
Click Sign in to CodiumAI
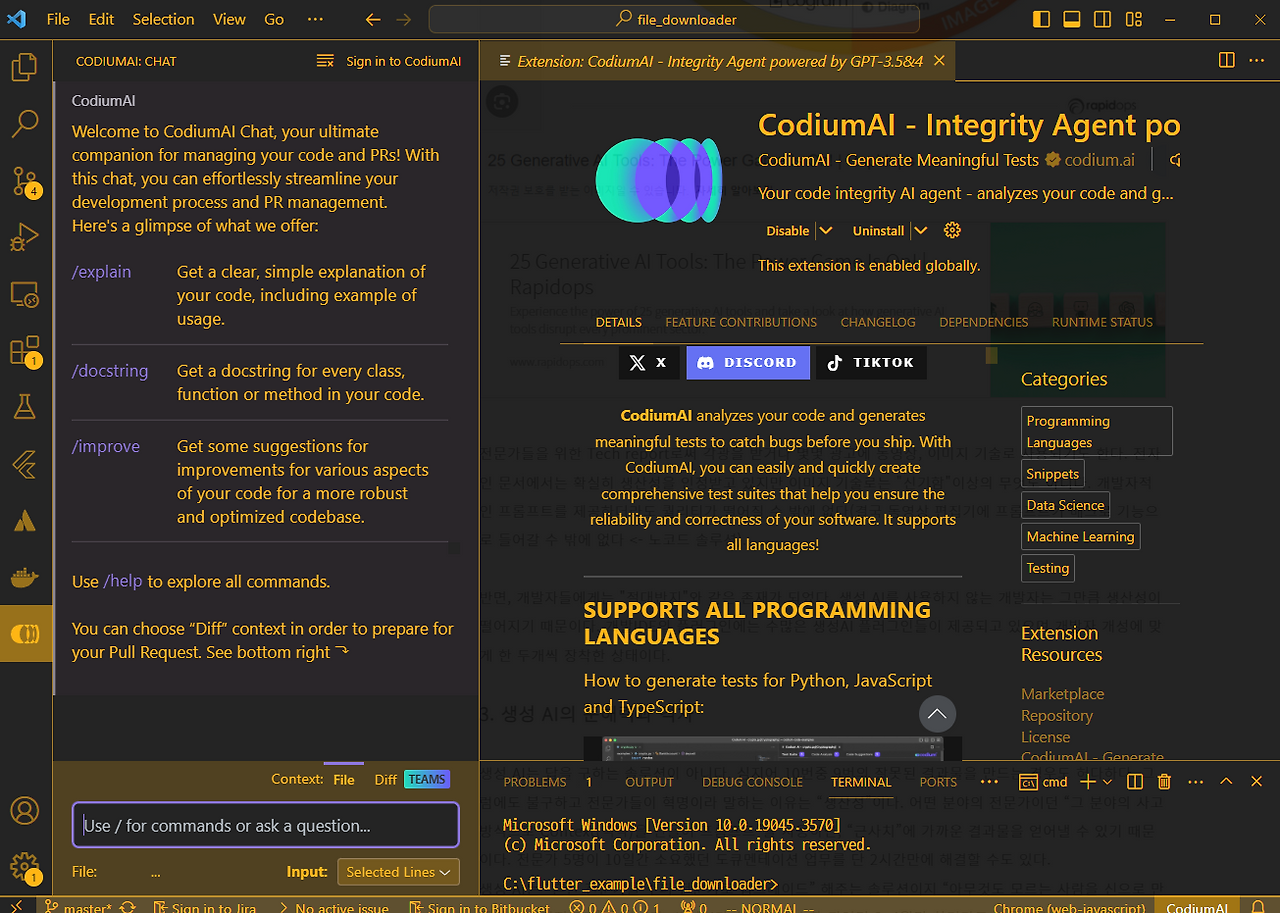pyautogui.click(x=404, y=61)
